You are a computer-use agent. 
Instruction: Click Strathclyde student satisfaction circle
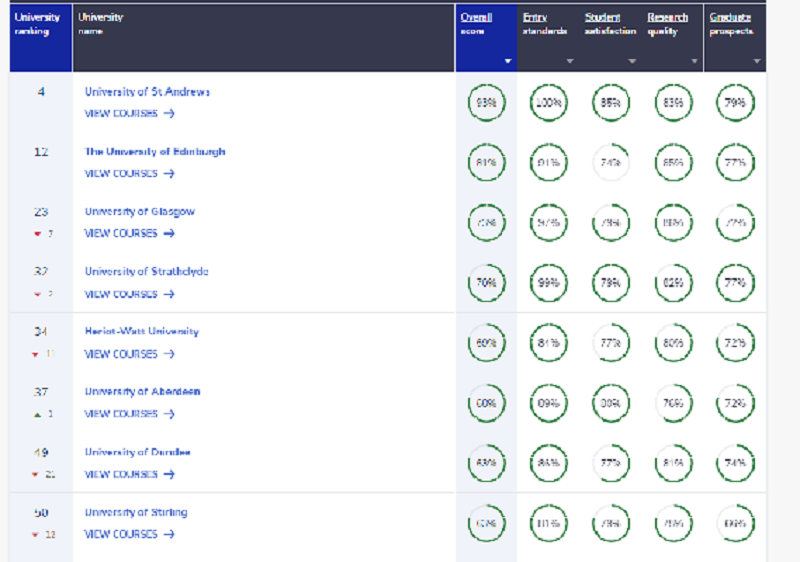(x=611, y=283)
